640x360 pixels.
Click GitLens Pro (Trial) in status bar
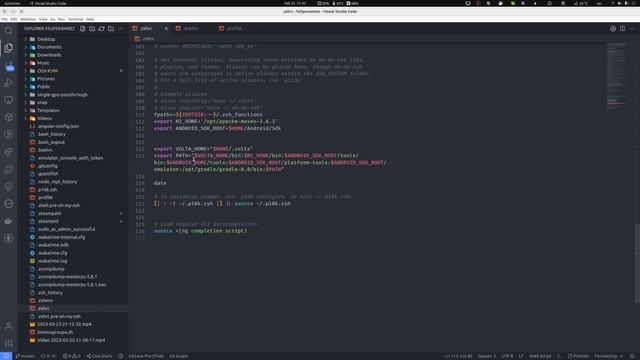pos(146,356)
